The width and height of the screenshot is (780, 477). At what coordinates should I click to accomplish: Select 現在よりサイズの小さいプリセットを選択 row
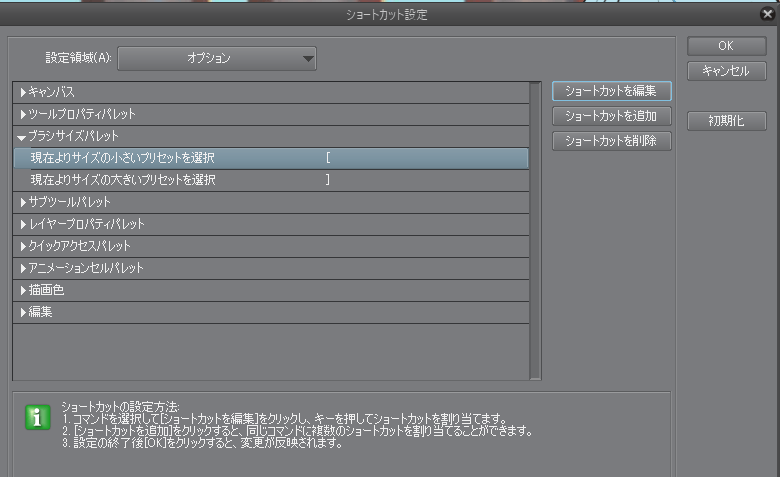(271, 158)
